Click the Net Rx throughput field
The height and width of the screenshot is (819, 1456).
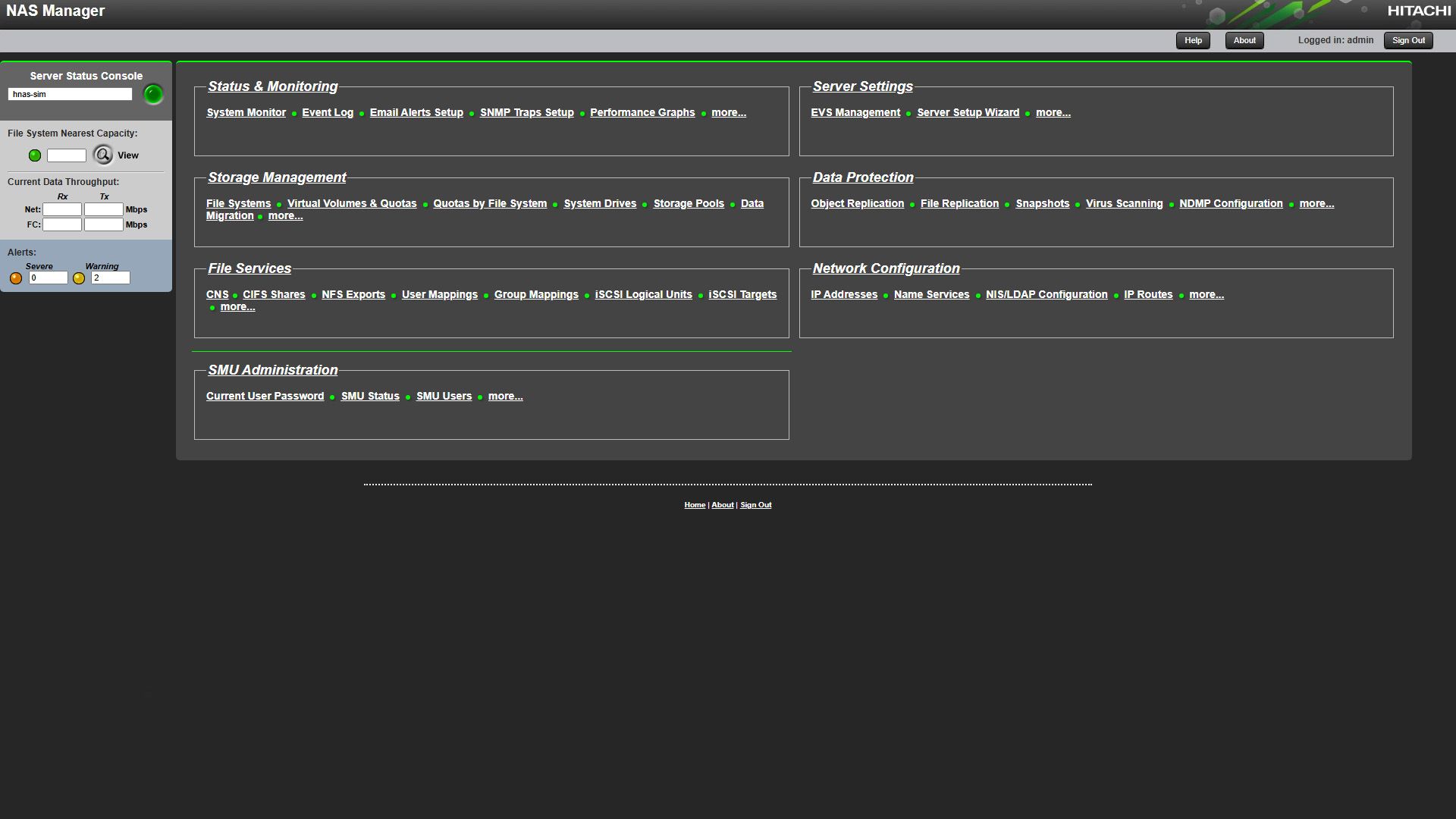click(x=62, y=209)
